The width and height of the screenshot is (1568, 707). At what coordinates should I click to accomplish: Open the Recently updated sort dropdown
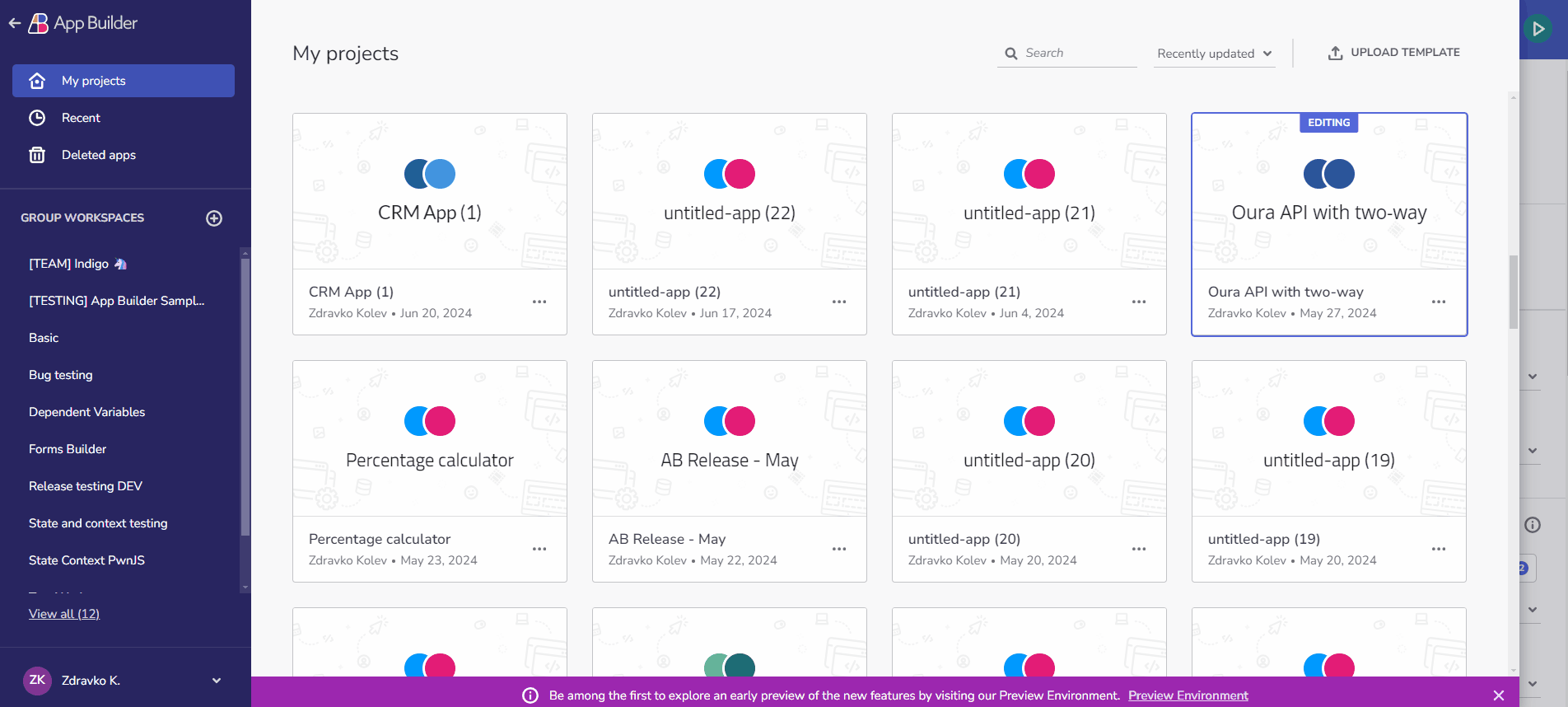(x=1214, y=54)
